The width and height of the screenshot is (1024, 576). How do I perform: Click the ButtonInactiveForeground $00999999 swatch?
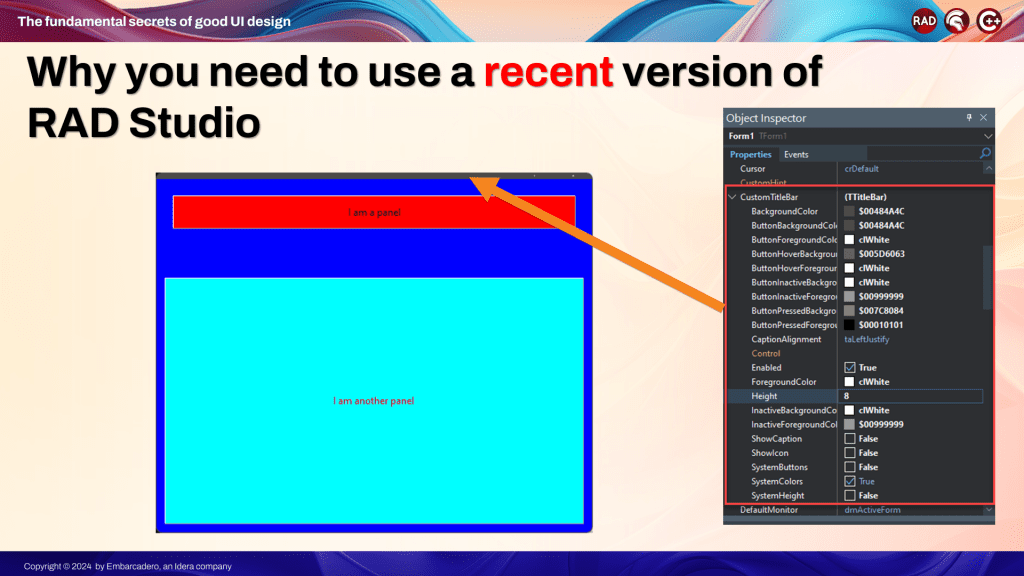click(849, 296)
